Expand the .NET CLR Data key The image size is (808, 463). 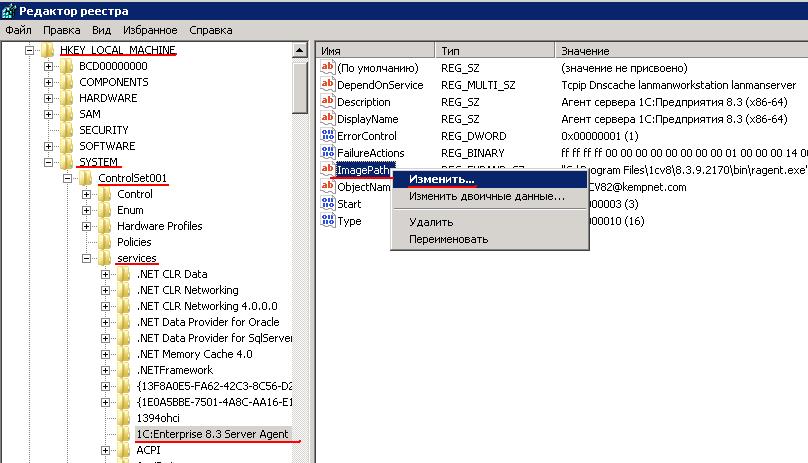click(x=106, y=274)
